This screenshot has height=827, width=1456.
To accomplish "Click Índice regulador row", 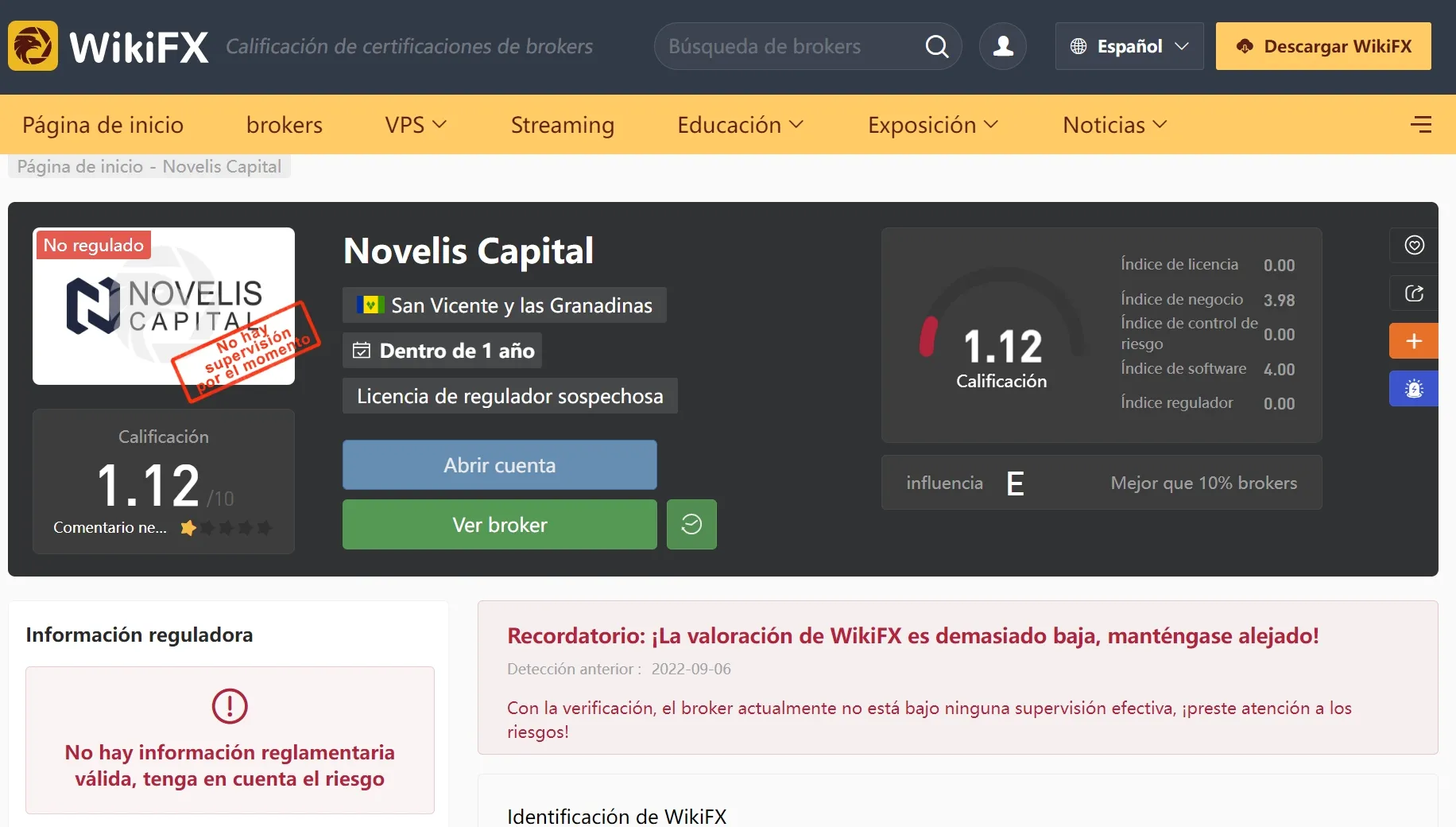I will pos(1208,403).
